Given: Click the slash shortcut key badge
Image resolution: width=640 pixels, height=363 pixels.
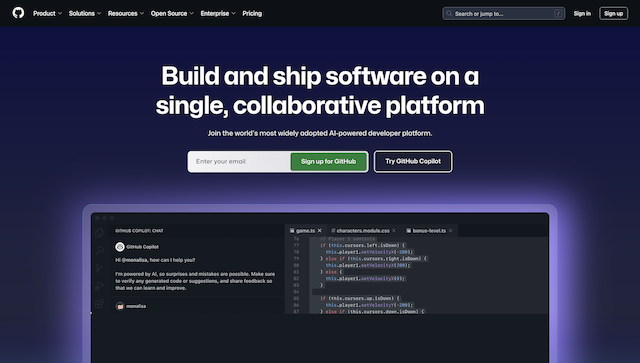Looking at the screenshot, I should coord(558,13).
